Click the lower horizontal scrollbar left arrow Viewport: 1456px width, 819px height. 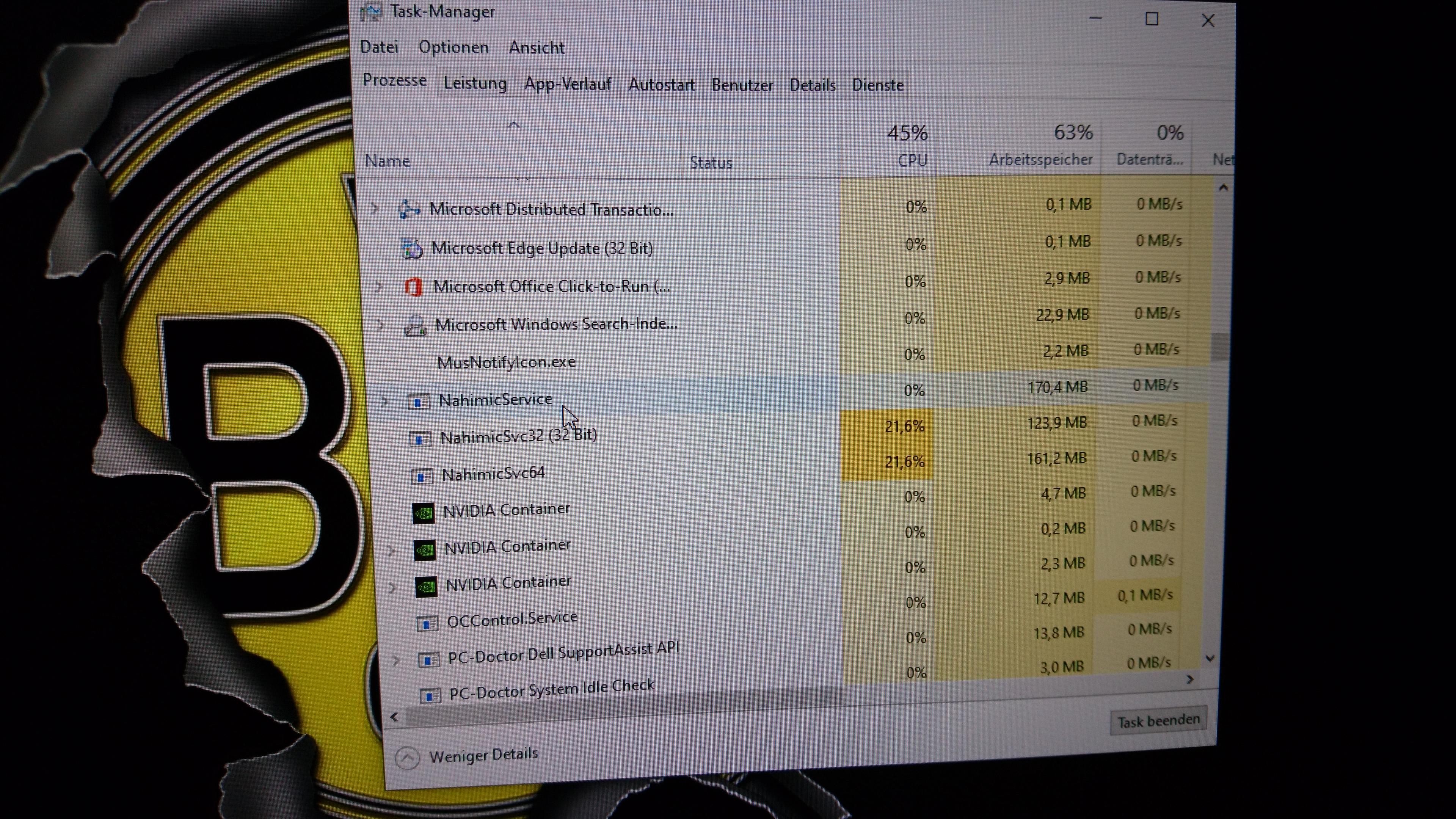394,718
